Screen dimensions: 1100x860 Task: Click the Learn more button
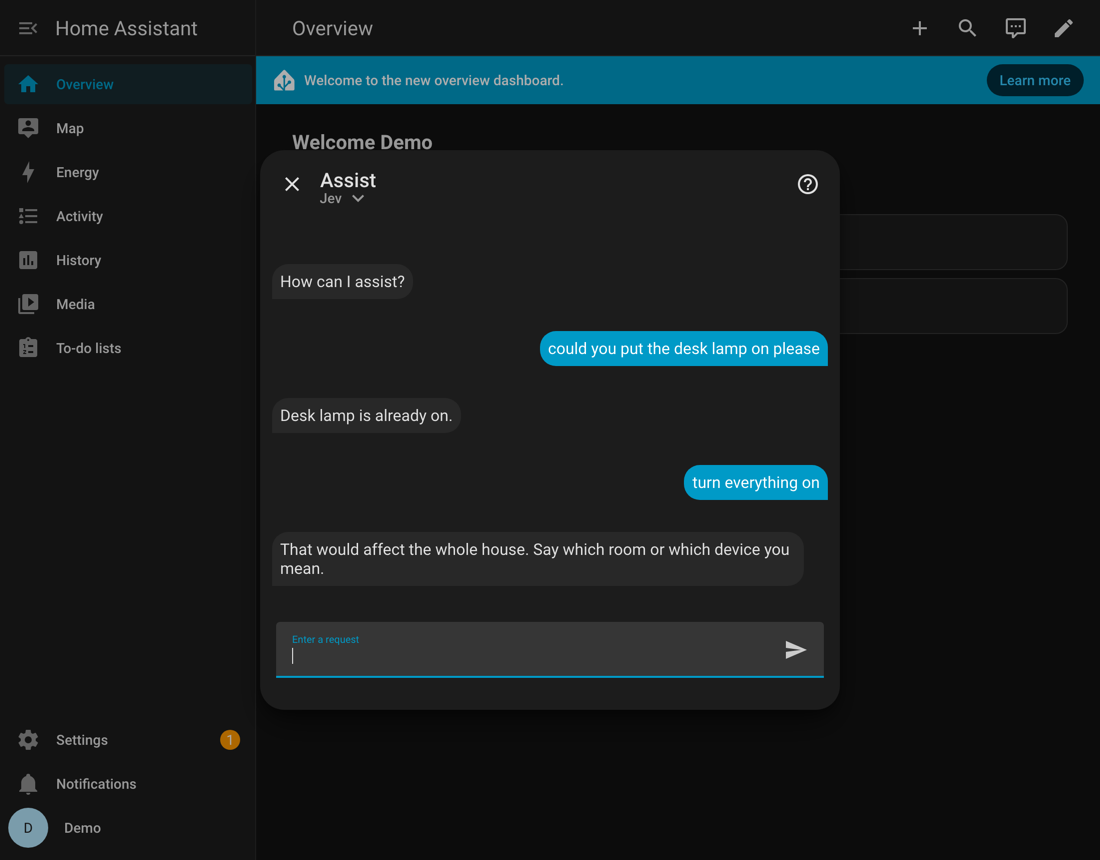(x=1035, y=81)
